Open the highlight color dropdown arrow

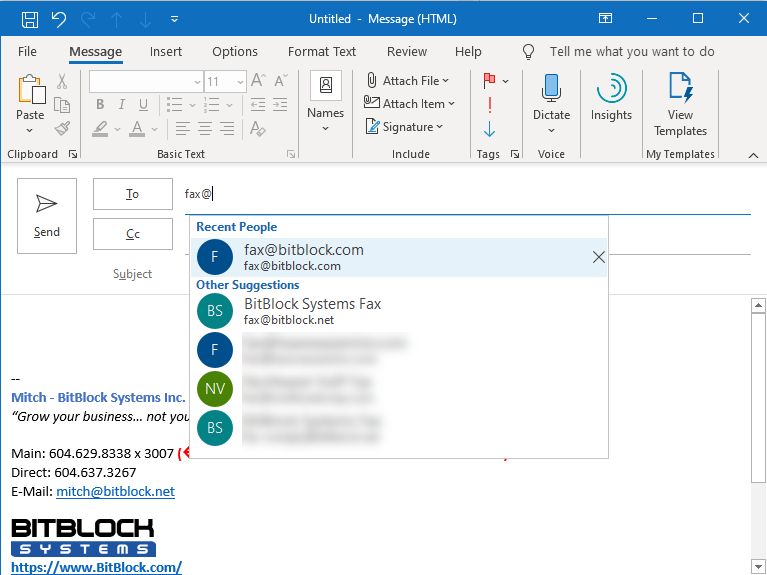(x=117, y=129)
